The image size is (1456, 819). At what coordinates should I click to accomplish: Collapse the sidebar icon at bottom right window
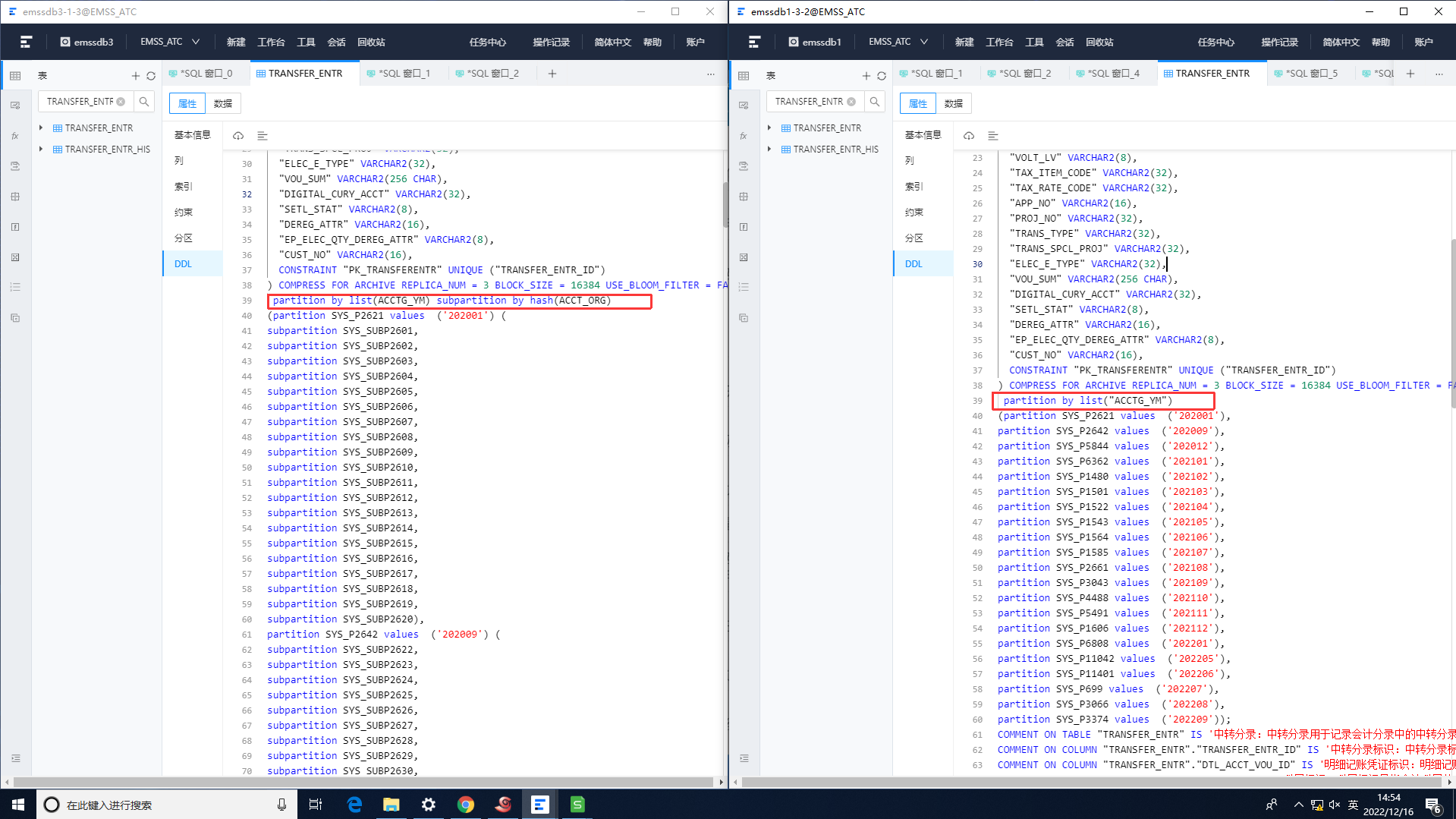pyautogui.click(x=744, y=758)
